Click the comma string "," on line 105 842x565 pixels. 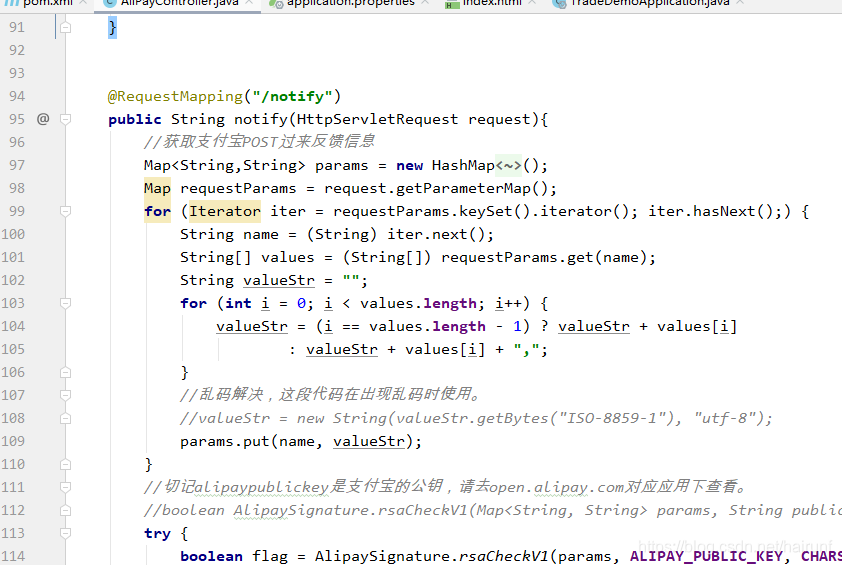(526, 350)
